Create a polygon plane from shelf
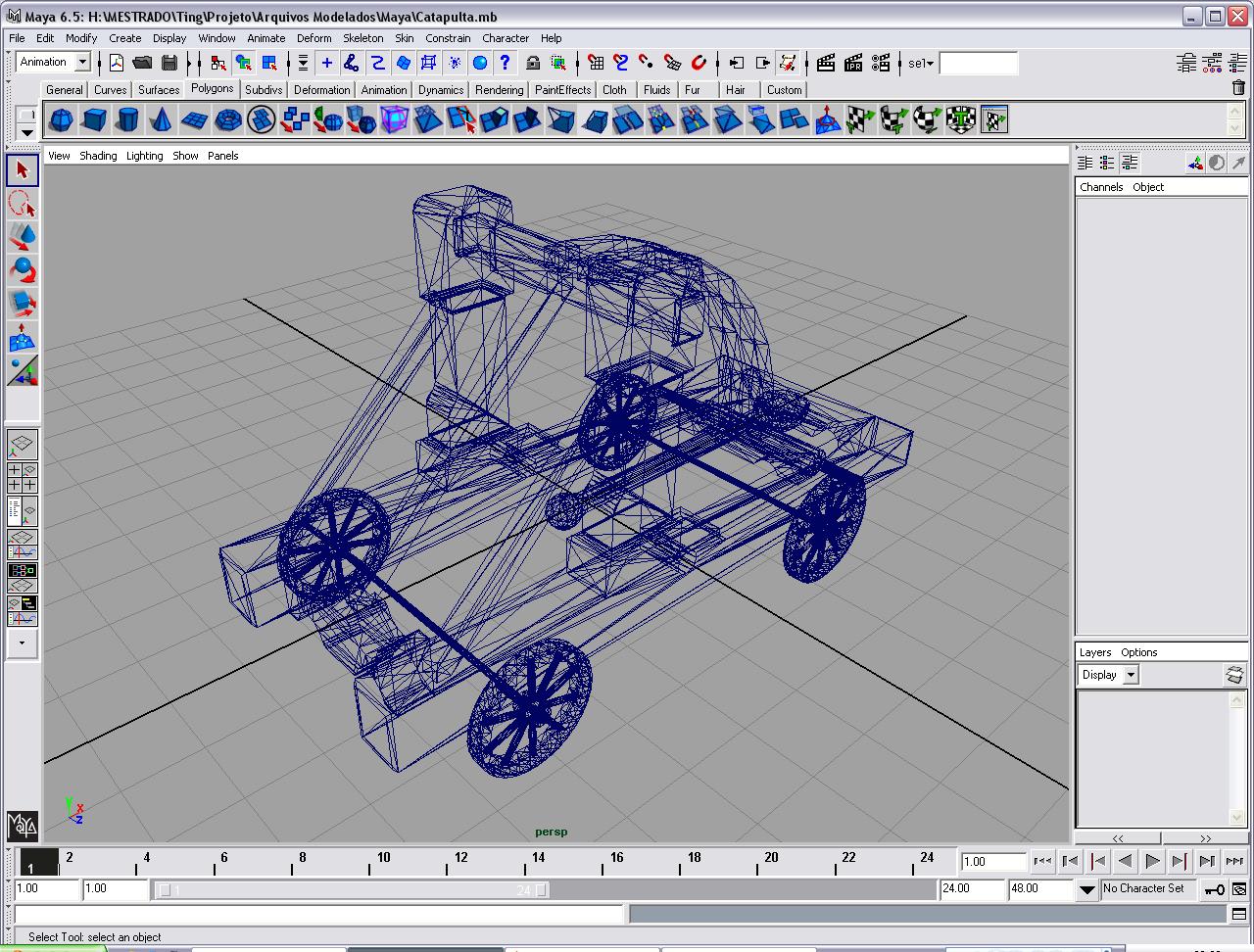1254x952 pixels. tap(194, 120)
